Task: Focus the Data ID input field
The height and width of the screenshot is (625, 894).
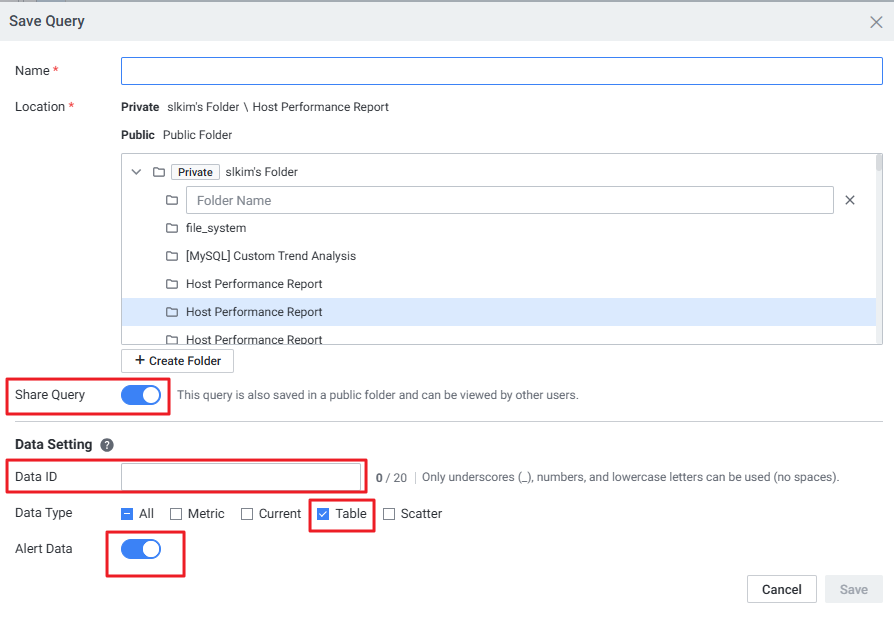Action: pos(241,477)
